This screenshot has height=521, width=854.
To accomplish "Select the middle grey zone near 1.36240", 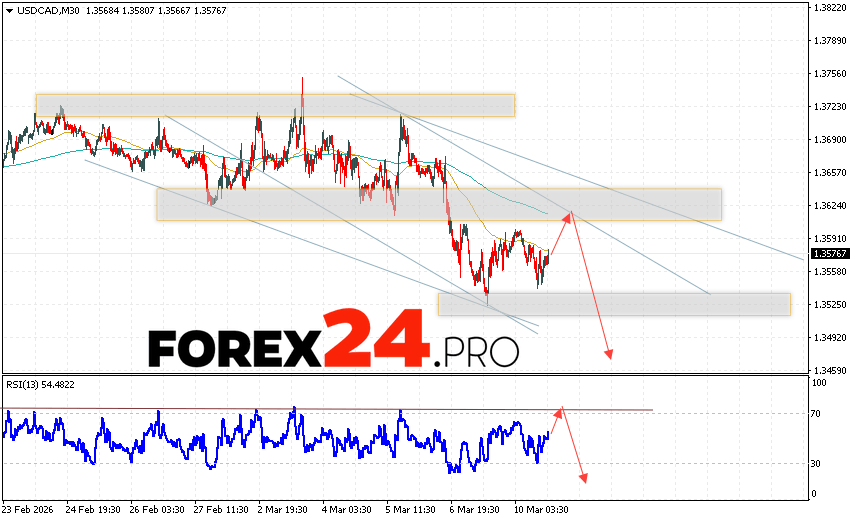I will point(438,204).
